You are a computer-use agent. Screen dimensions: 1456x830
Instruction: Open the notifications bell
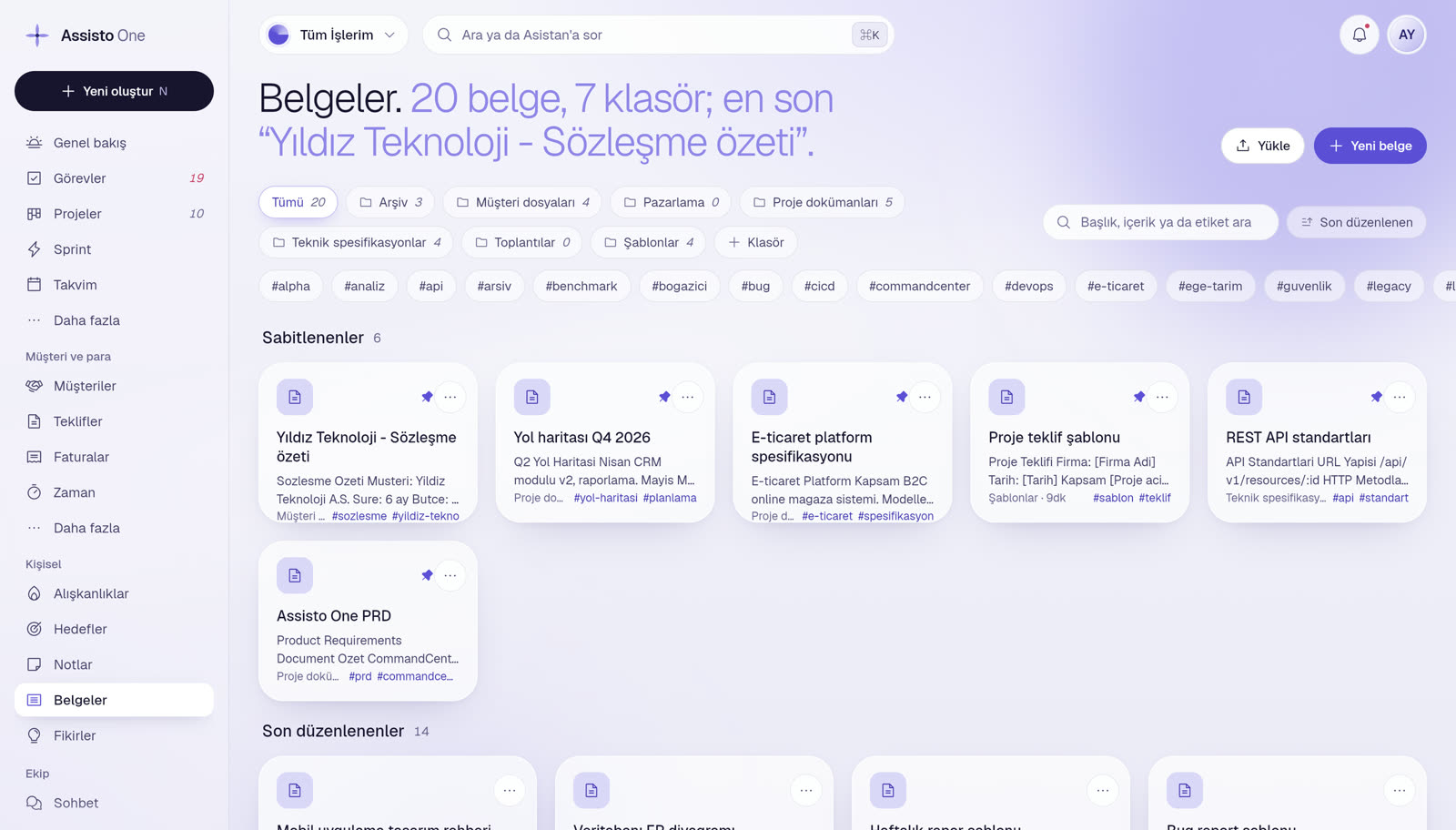tap(1359, 35)
